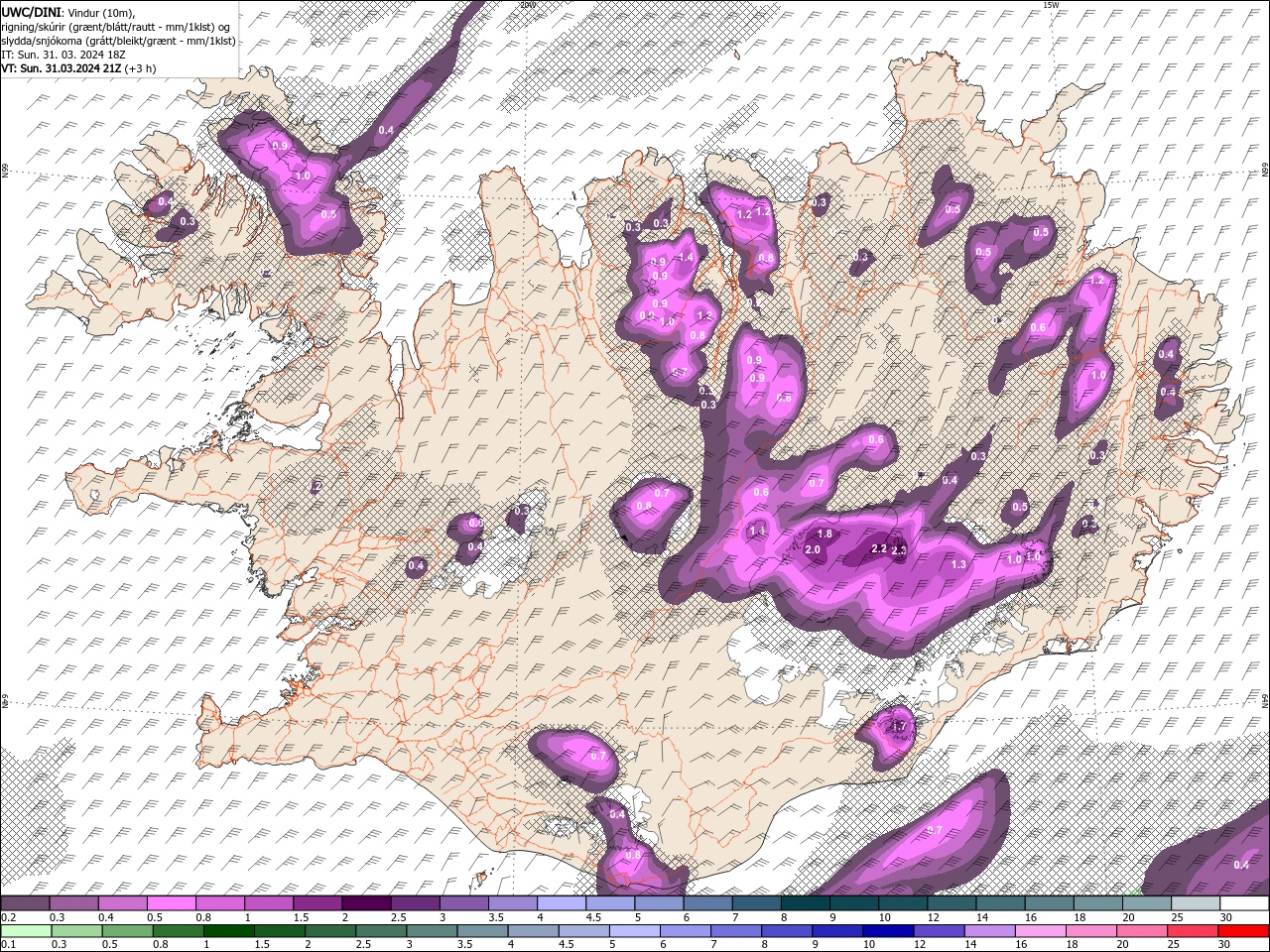The height and width of the screenshot is (952, 1270).
Task: Select the dark teal swatch between 8 and 9, top row
Action: [806, 903]
